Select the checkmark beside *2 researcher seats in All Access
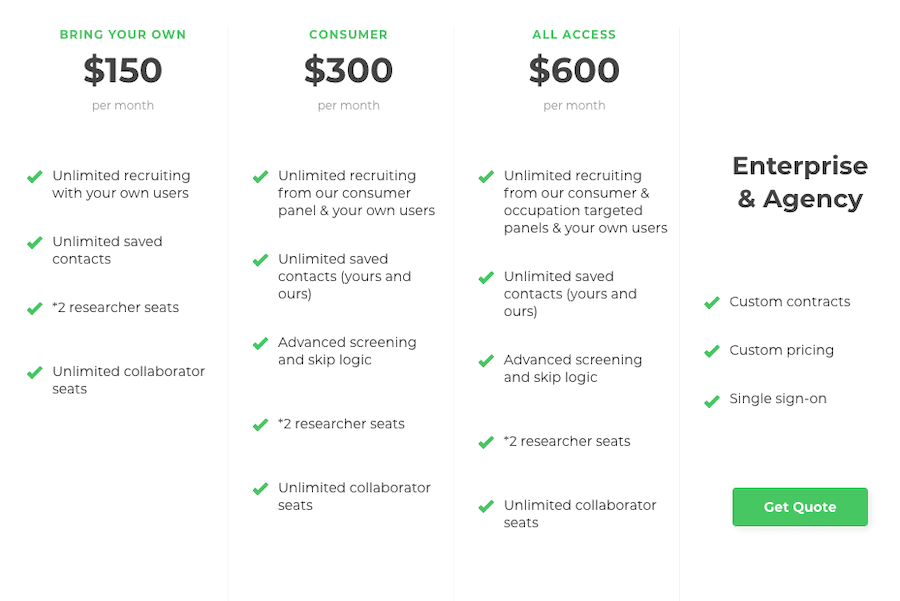The image size is (900, 601). [x=486, y=442]
